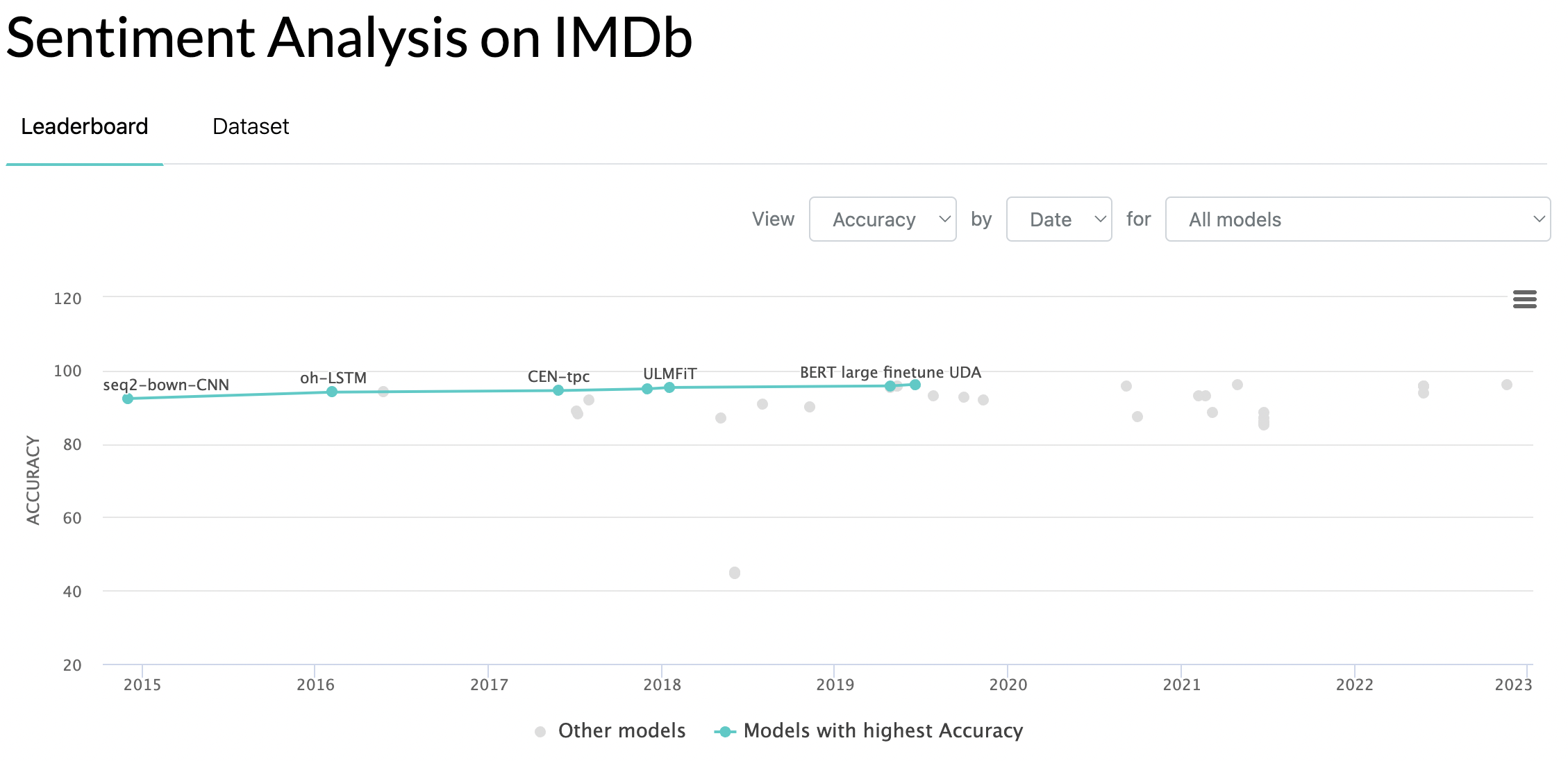The image size is (1568, 761).
Task: Open the Date sort dropdown
Action: [1059, 219]
